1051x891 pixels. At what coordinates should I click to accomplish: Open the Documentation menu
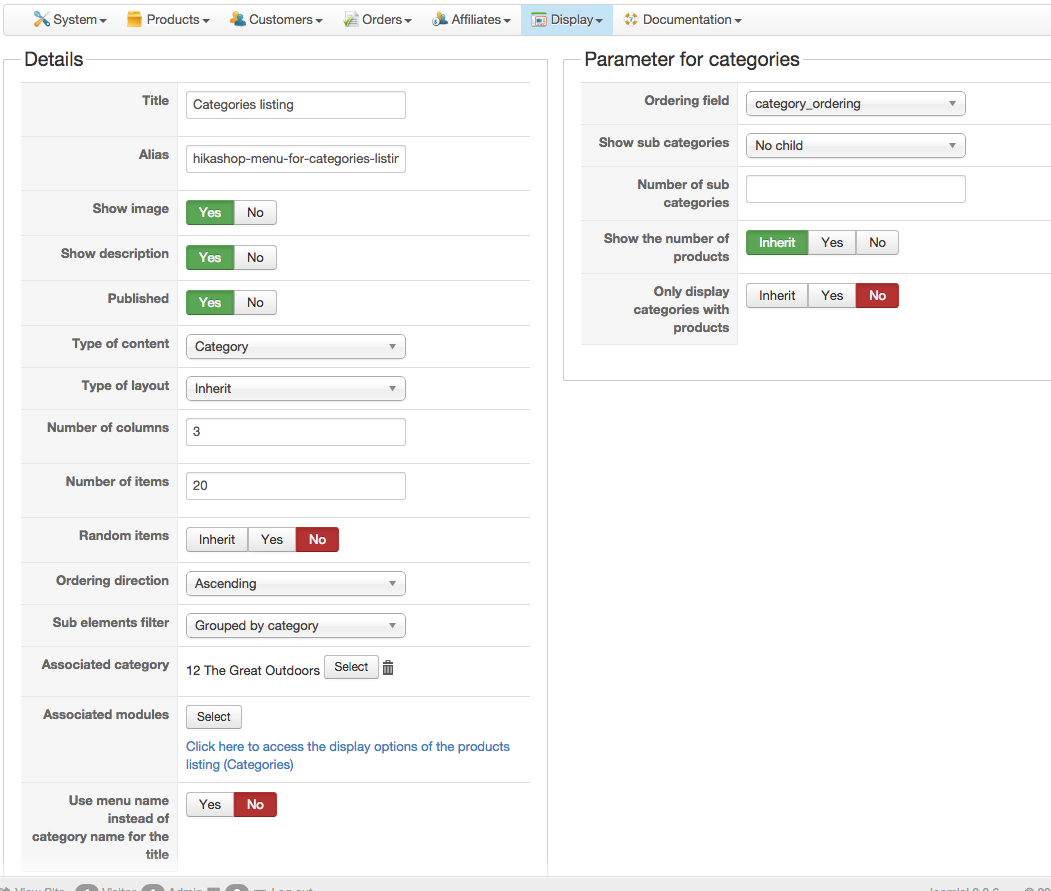[682, 19]
